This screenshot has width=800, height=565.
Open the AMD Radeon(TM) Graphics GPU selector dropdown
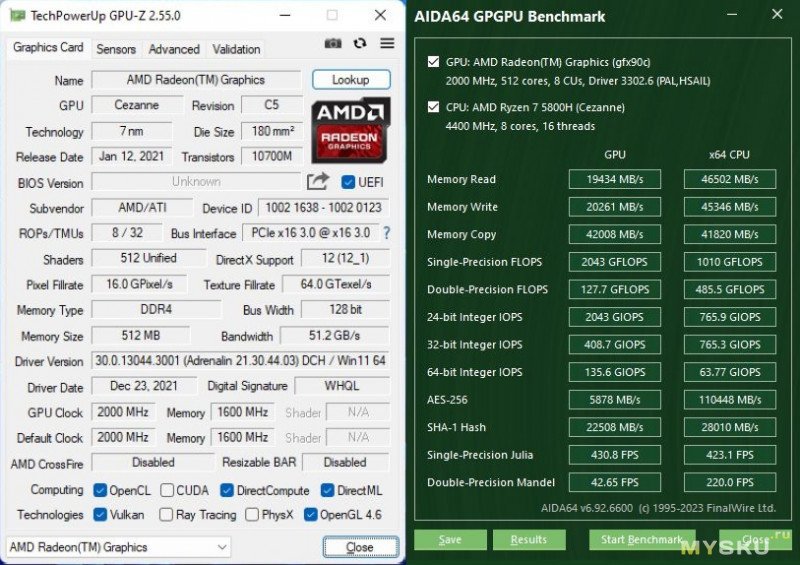pyautogui.click(x=118, y=547)
